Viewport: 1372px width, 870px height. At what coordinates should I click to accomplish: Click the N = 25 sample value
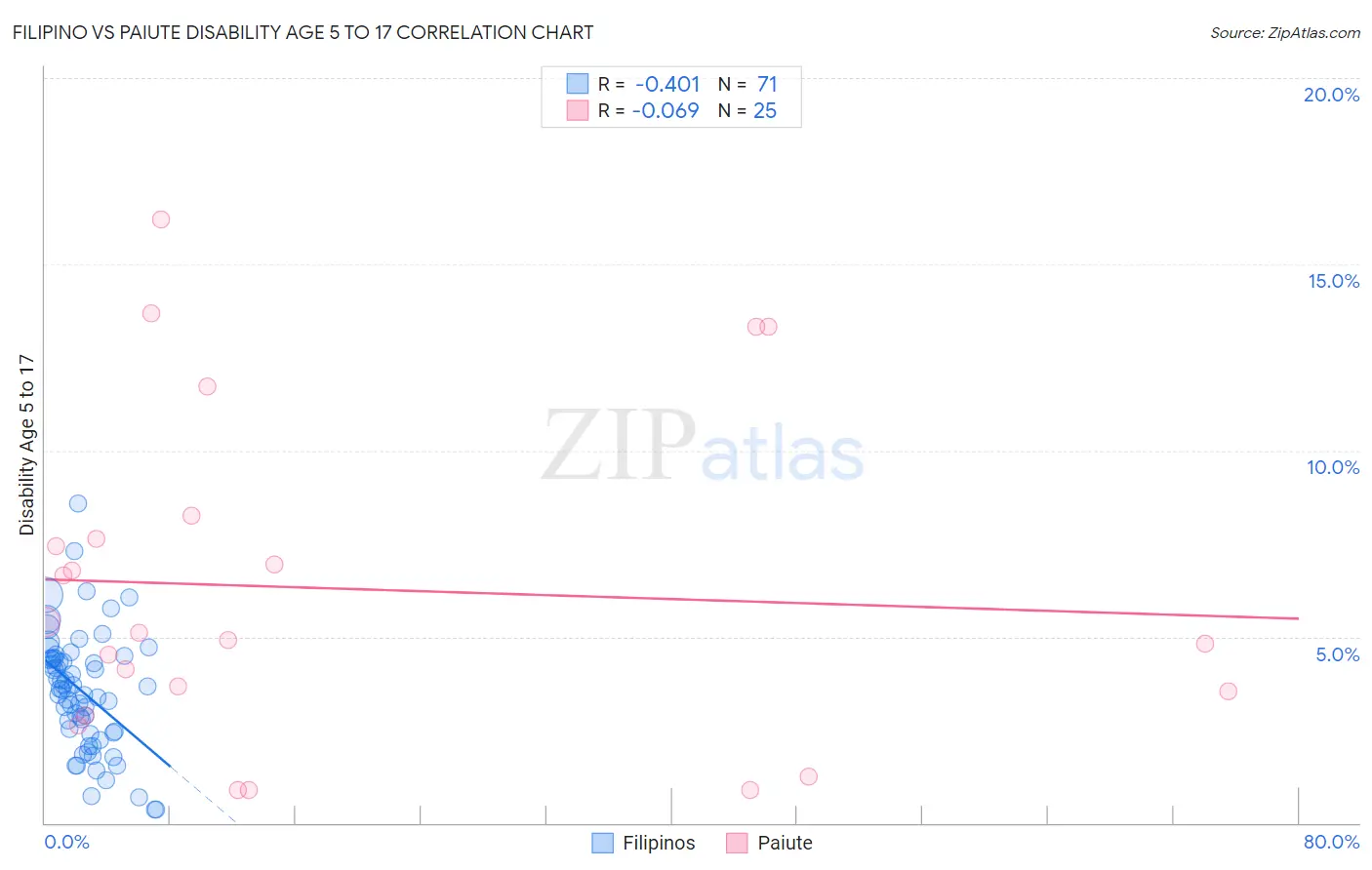747,110
